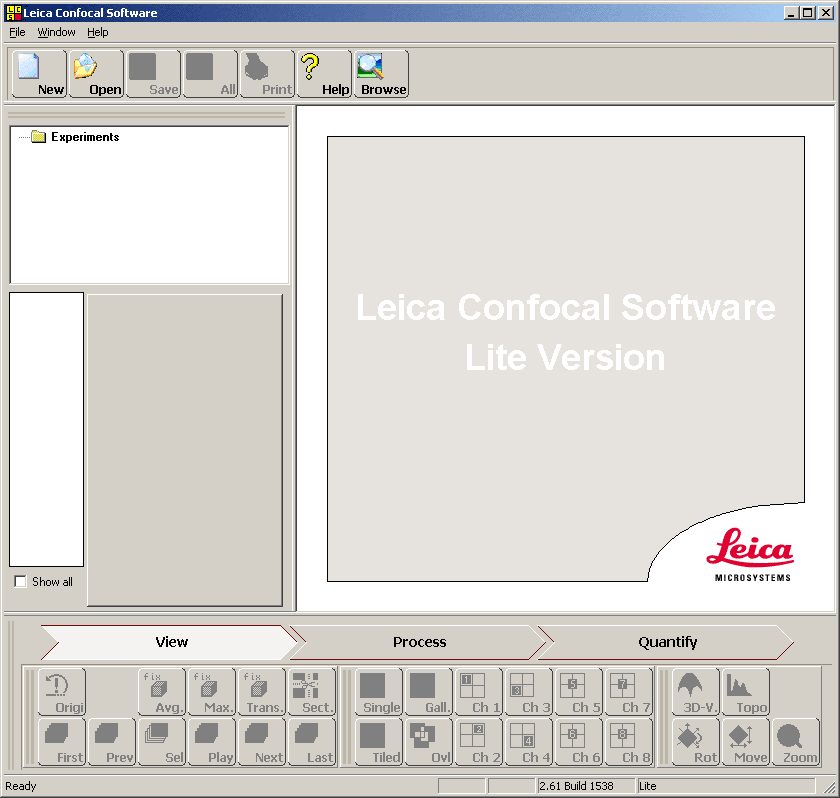
Task: Select Avg. projection button
Action: 162,692
